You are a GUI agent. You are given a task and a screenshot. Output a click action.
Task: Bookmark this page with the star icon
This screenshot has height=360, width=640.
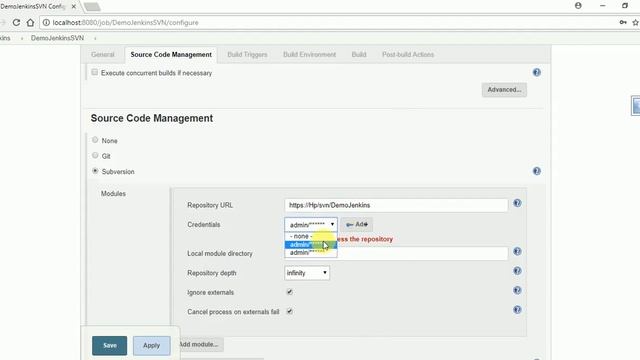click(636, 22)
